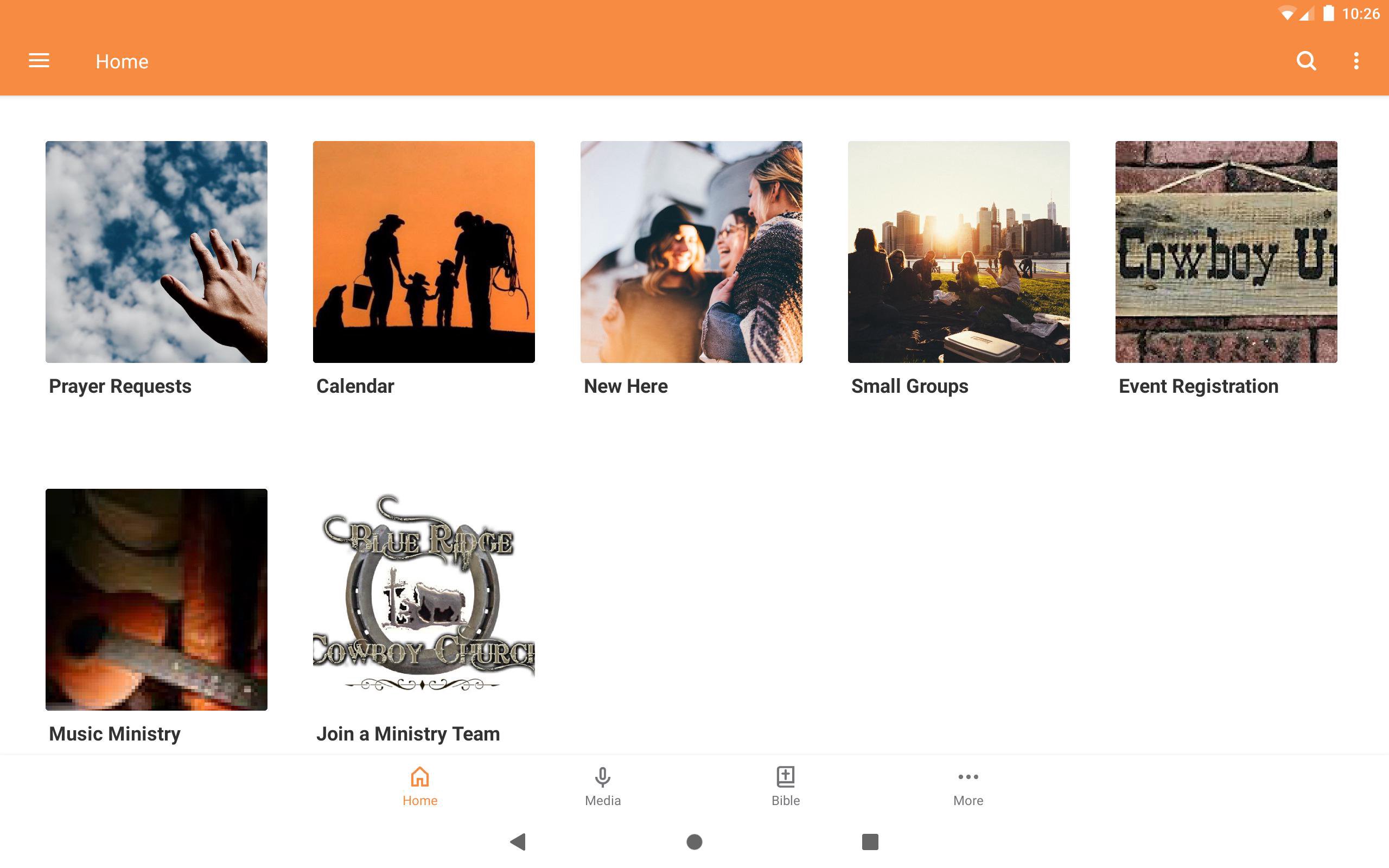The image size is (1389, 868).
Task: Open the hamburger navigation menu
Action: [x=39, y=61]
